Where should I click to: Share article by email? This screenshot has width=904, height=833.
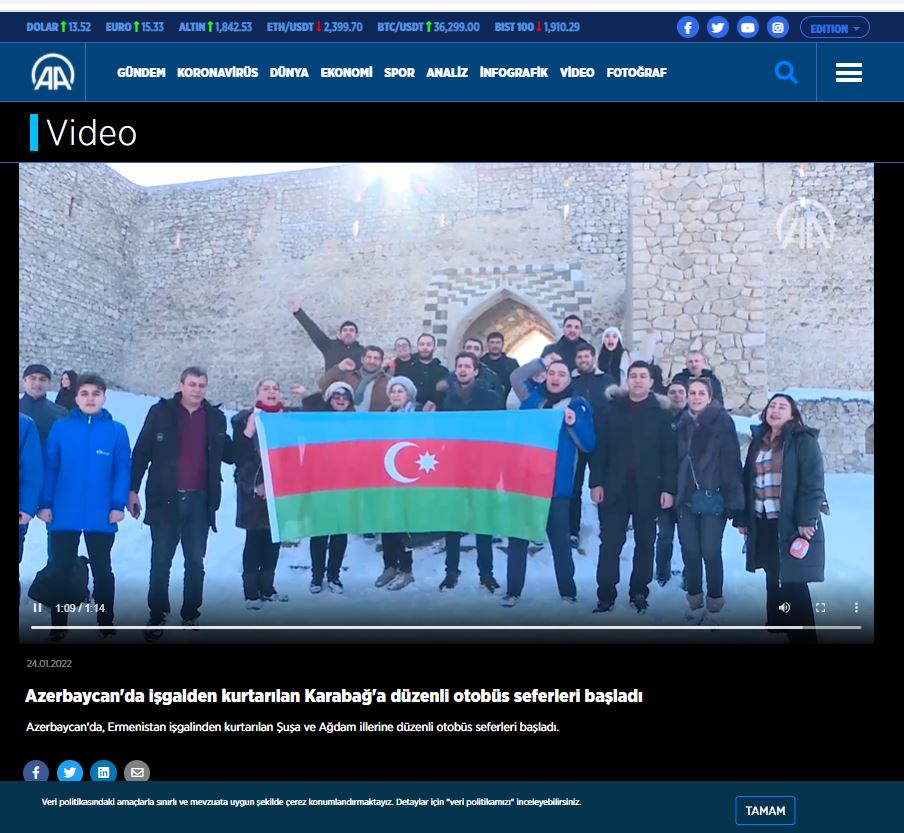(137, 772)
